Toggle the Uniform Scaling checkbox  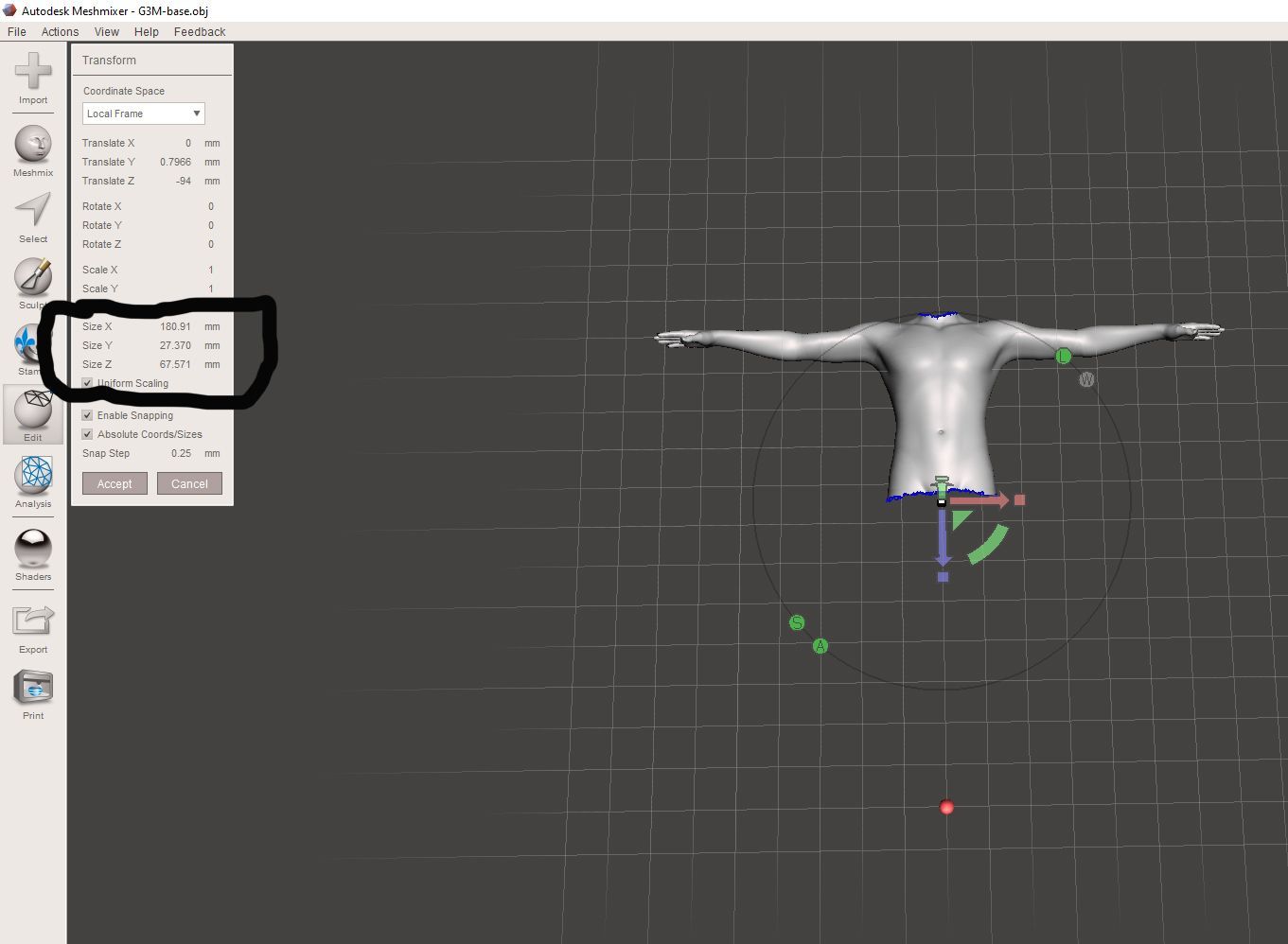87,383
